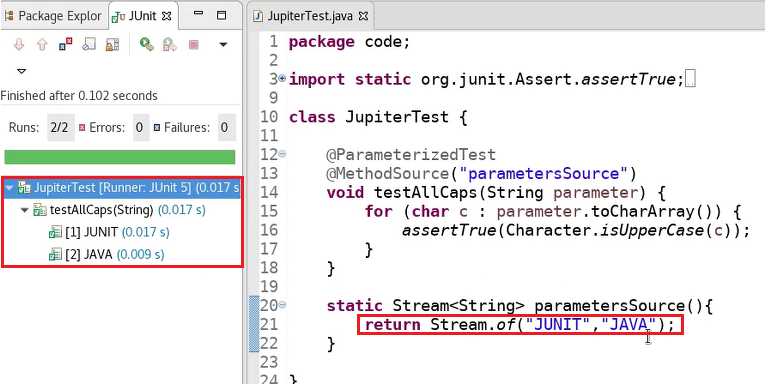Open the JUnit view menu triangle

pos(21,72)
